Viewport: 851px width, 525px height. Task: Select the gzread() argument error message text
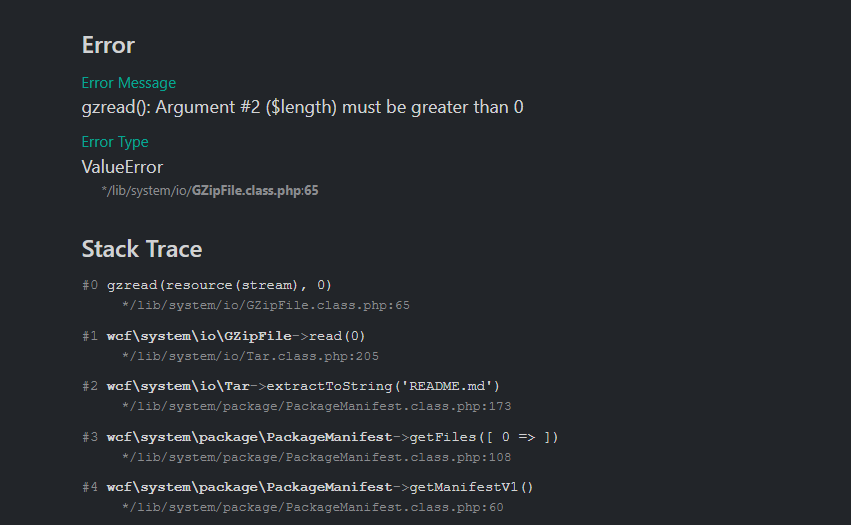(x=302, y=107)
